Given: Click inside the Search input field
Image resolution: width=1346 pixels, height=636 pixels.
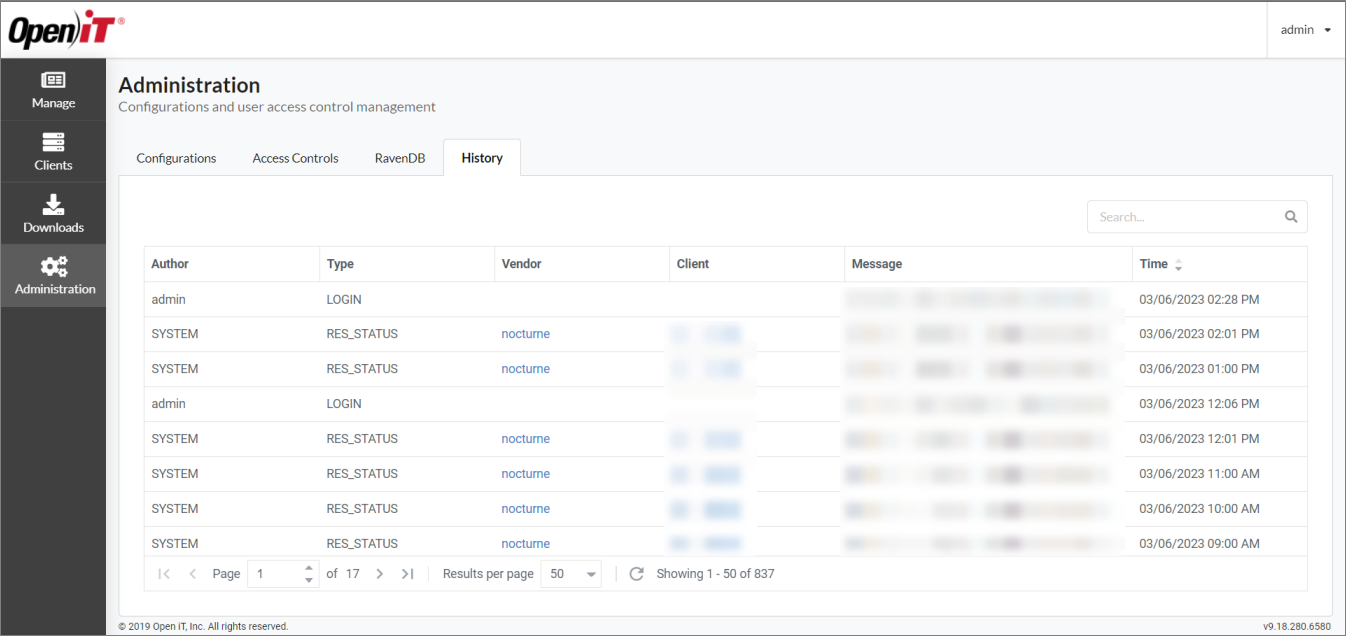Looking at the screenshot, I should coord(1180,216).
